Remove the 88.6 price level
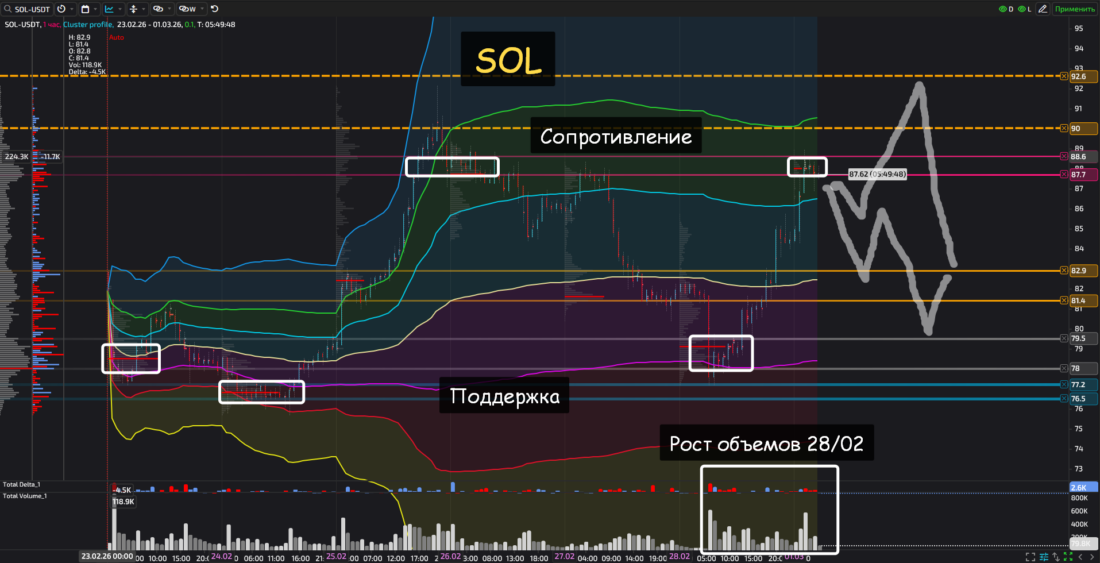This screenshot has width=1100, height=563. (x=1064, y=156)
